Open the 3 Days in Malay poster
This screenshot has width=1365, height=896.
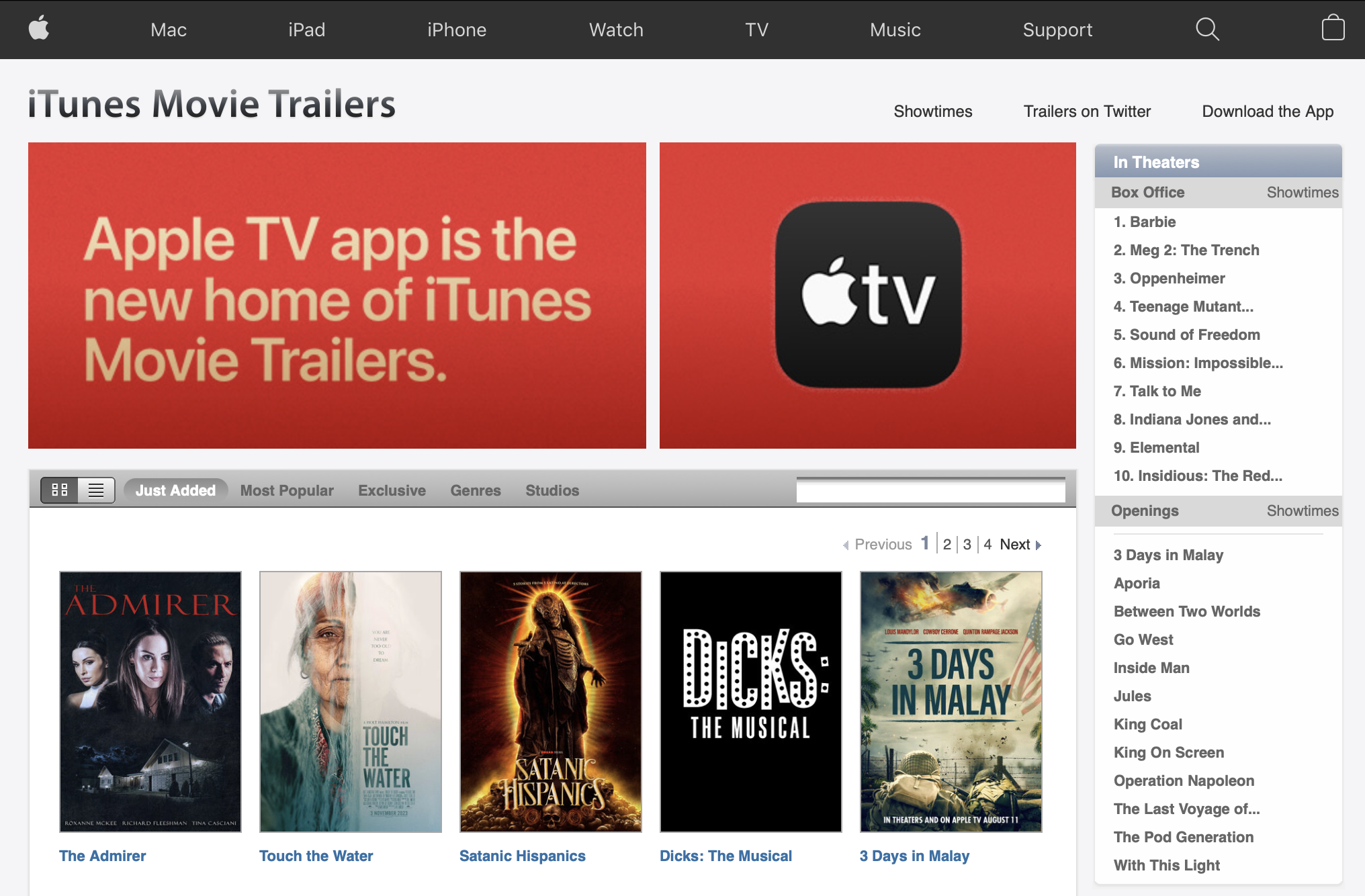[x=951, y=701]
